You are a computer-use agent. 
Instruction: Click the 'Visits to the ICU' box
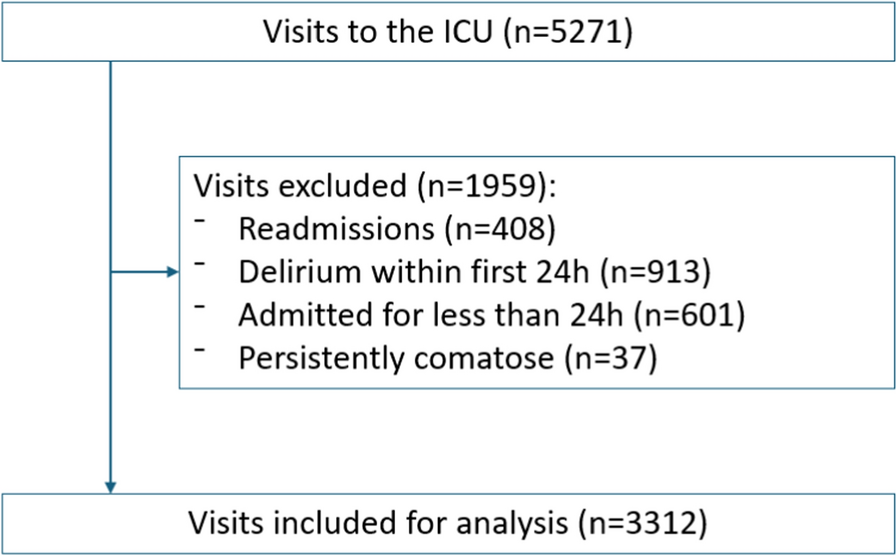pyautogui.click(x=448, y=31)
